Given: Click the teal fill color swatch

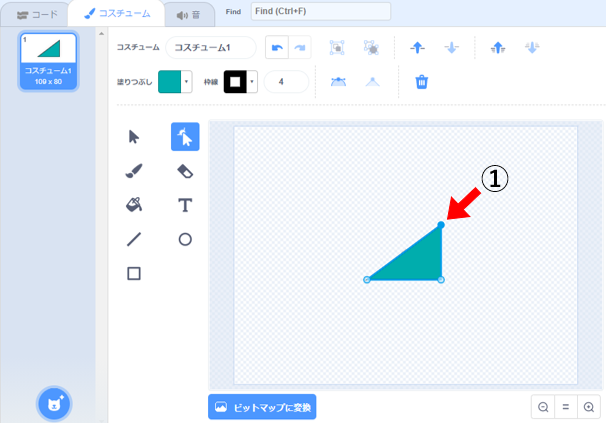Looking at the screenshot, I should pyautogui.click(x=169, y=82).
